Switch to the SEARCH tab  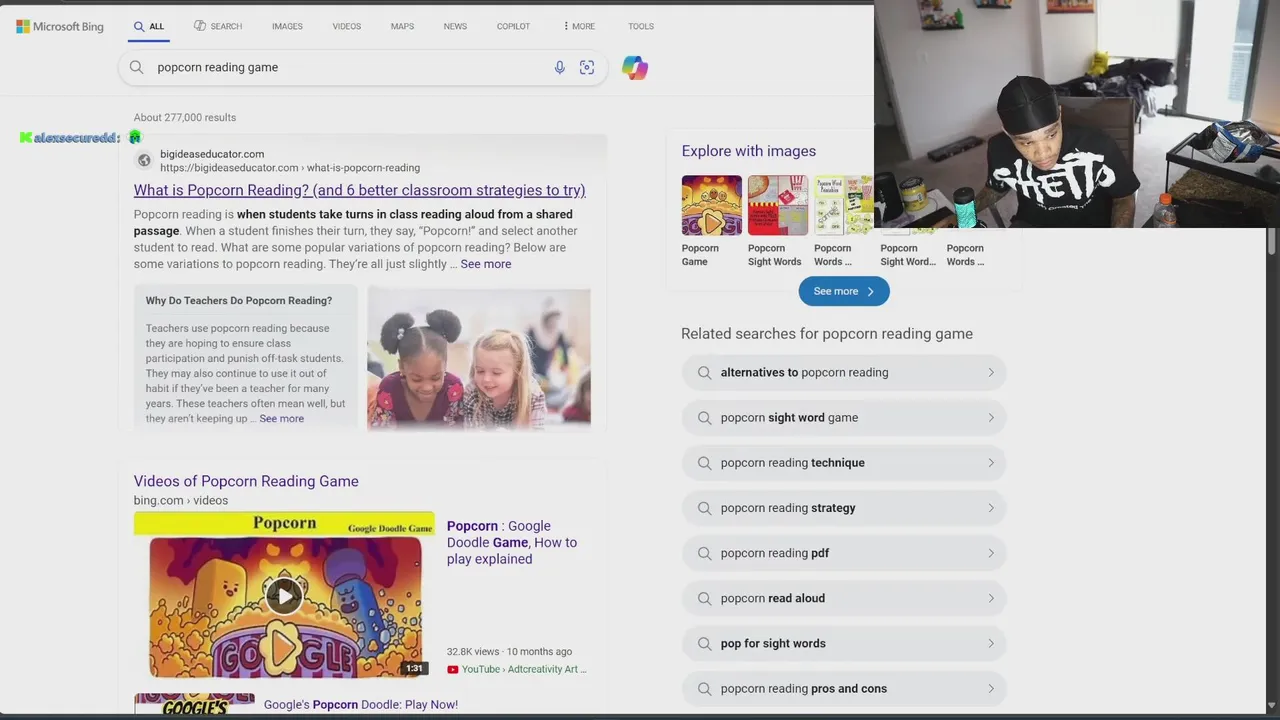click(x=218, y=26)
